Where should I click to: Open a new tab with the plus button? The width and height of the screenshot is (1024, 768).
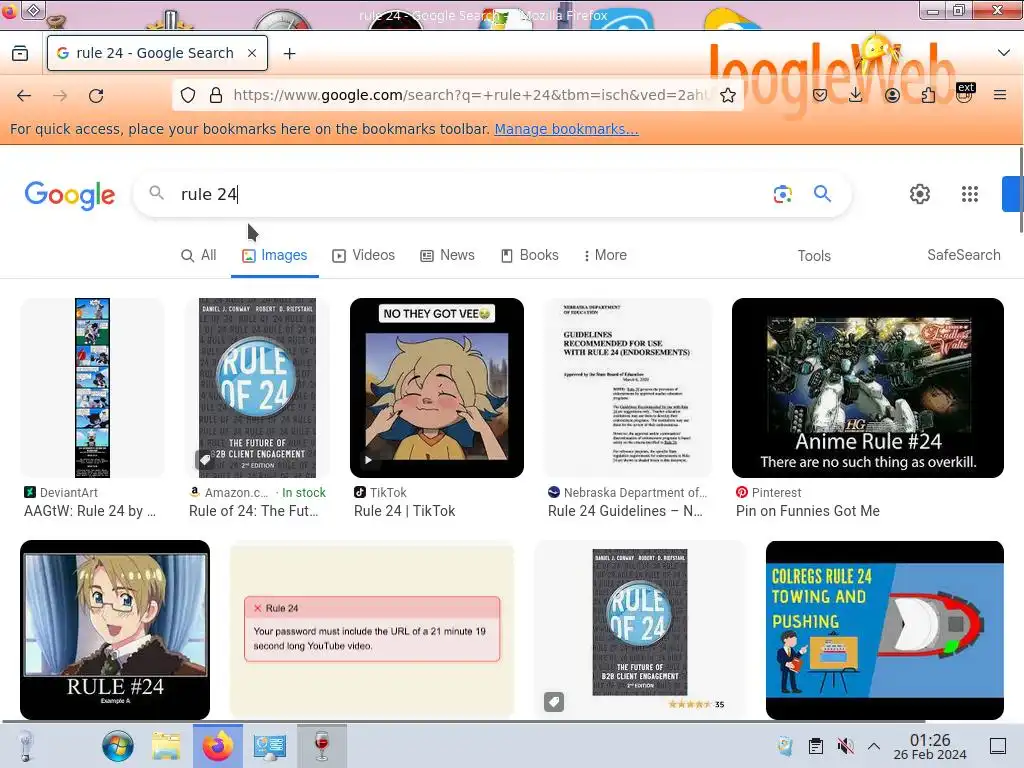[x=289, y=54]
